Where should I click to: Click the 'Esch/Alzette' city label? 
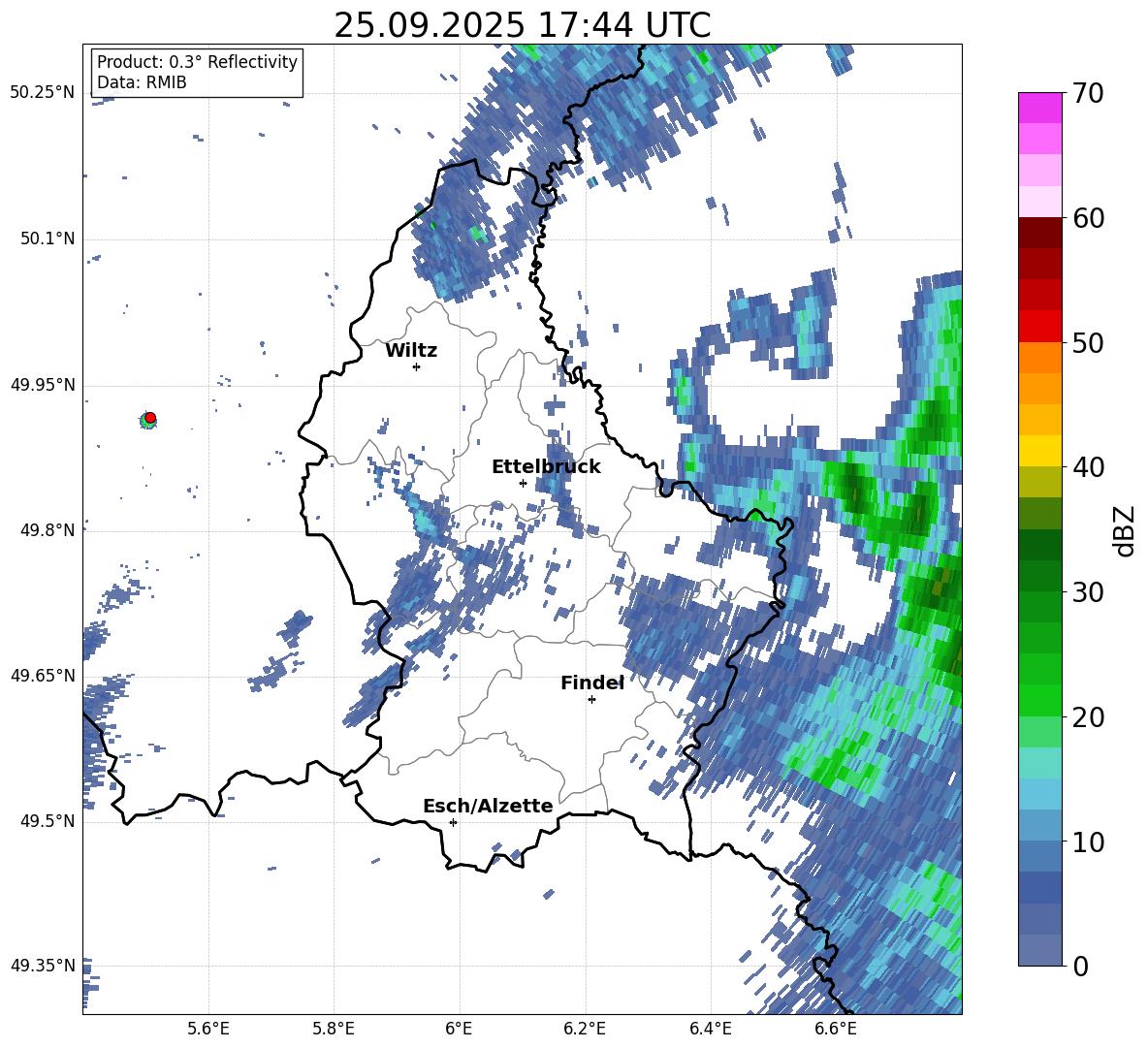[488, 806]
